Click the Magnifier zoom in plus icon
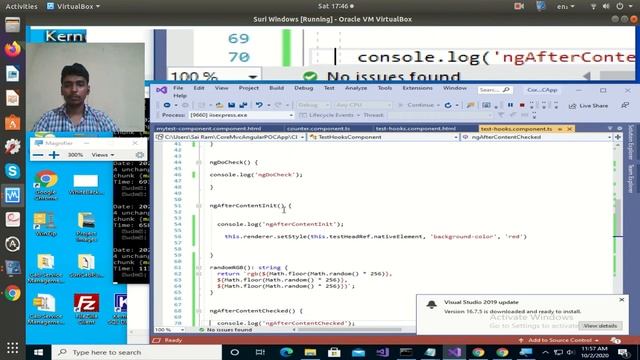Image resolution: width=640 pixels, height=360 pixels. point(54,155)
